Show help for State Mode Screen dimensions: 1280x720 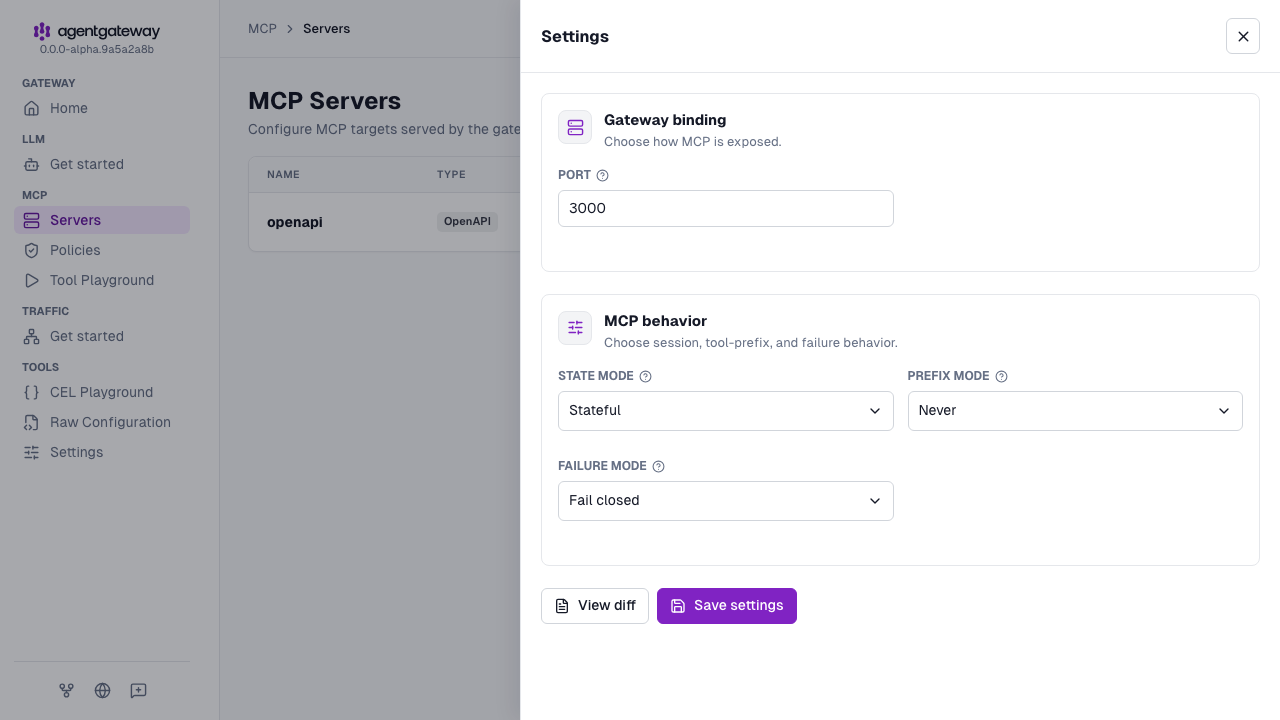coord(645,376)
